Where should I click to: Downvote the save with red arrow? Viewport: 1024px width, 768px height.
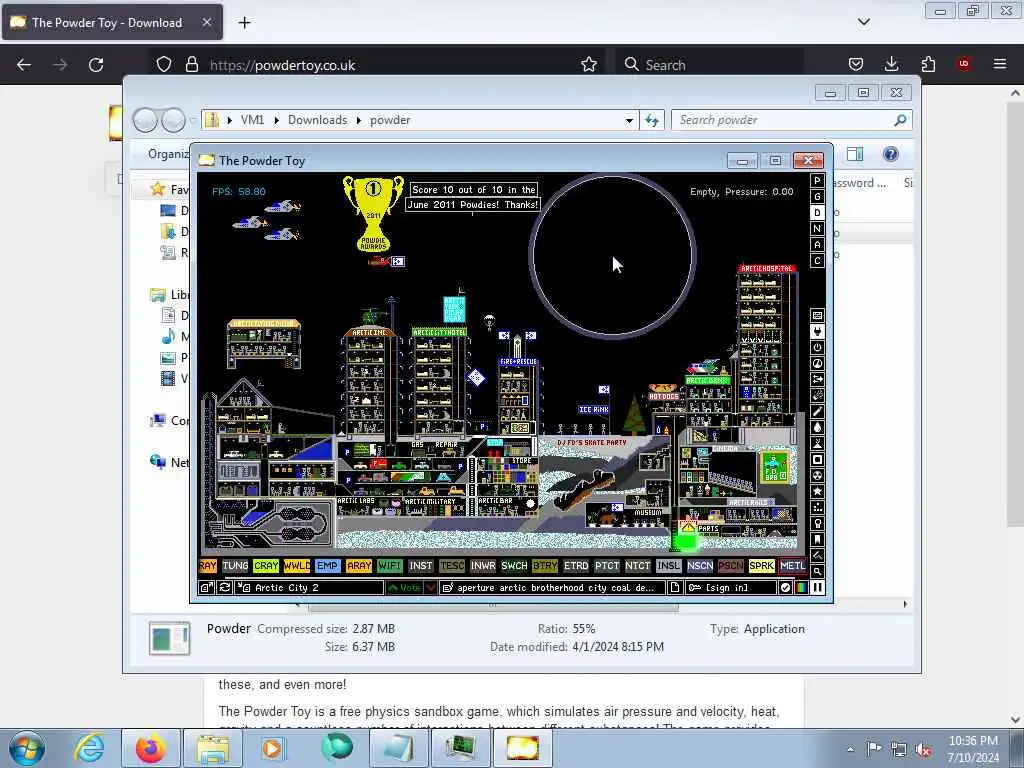(x=431, y=588)
